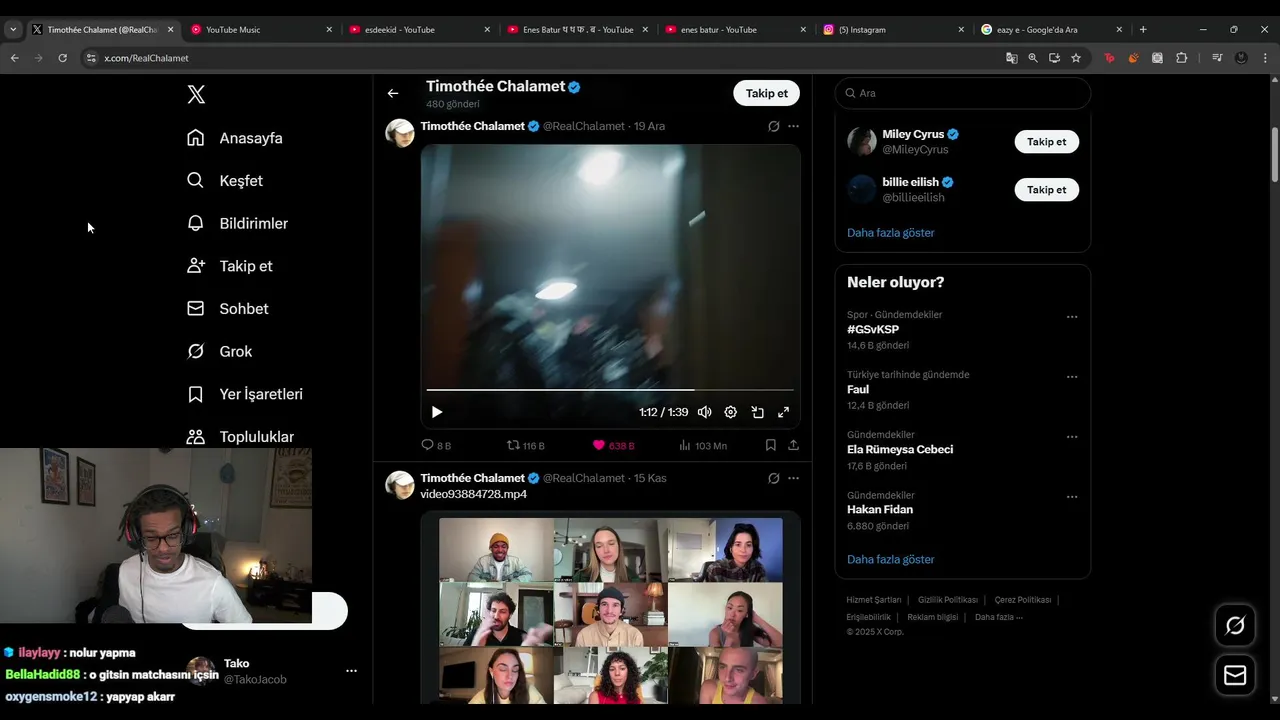Switch to esdeekid - YouTube tab
This screenshot has height=720, width=1280.
point(419,29)
